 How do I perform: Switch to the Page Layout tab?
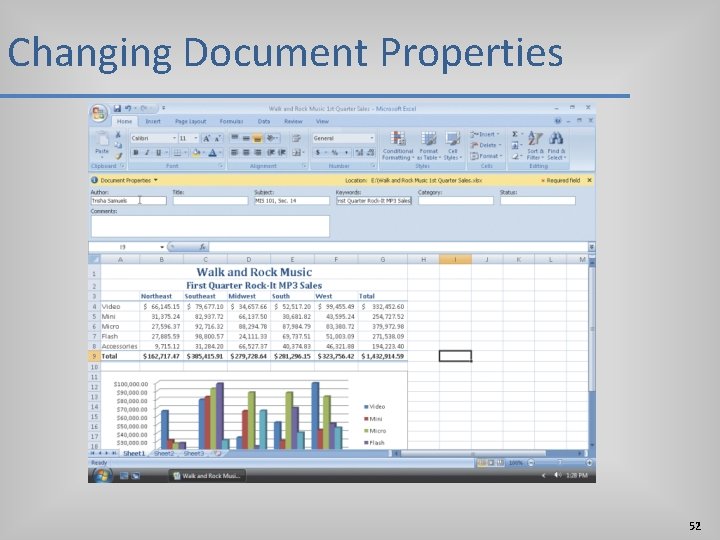[x=190, y=121]
